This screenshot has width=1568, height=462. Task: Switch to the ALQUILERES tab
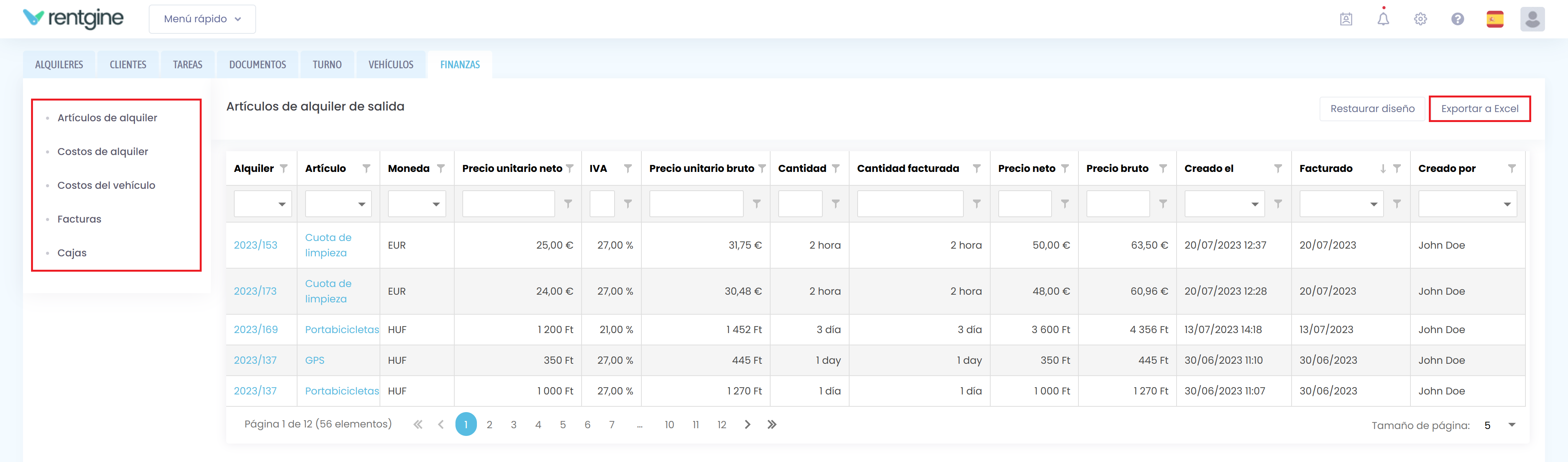(59, 64)
